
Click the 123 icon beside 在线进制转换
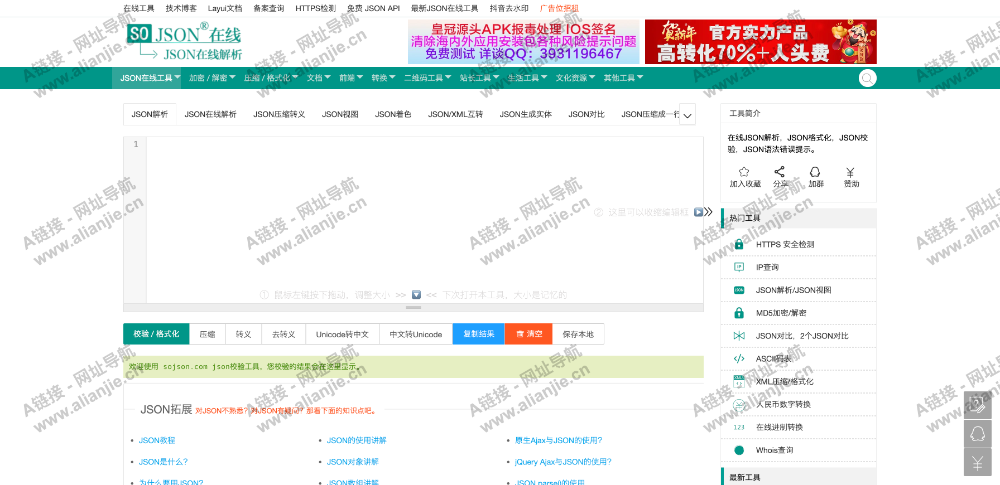pyautogui.click(x=739, y=428)
